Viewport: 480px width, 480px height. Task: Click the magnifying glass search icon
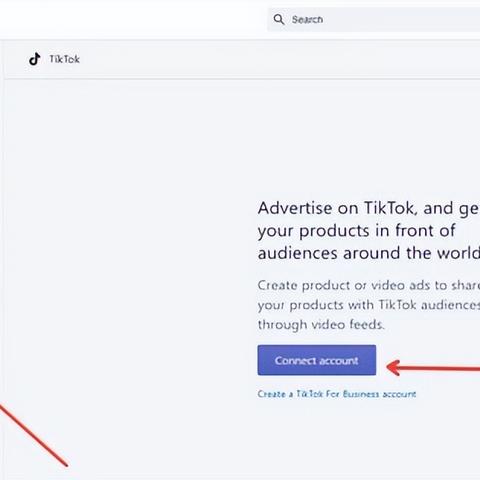[x=279, y=19]
